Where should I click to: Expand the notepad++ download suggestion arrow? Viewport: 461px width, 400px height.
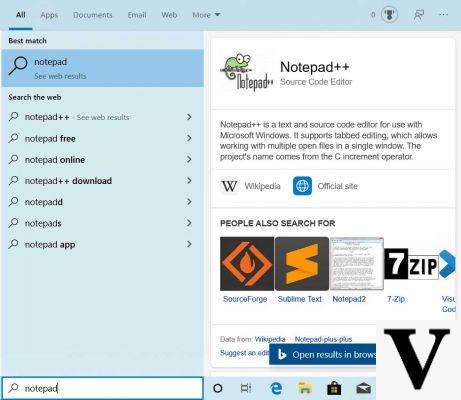(189, 181)
